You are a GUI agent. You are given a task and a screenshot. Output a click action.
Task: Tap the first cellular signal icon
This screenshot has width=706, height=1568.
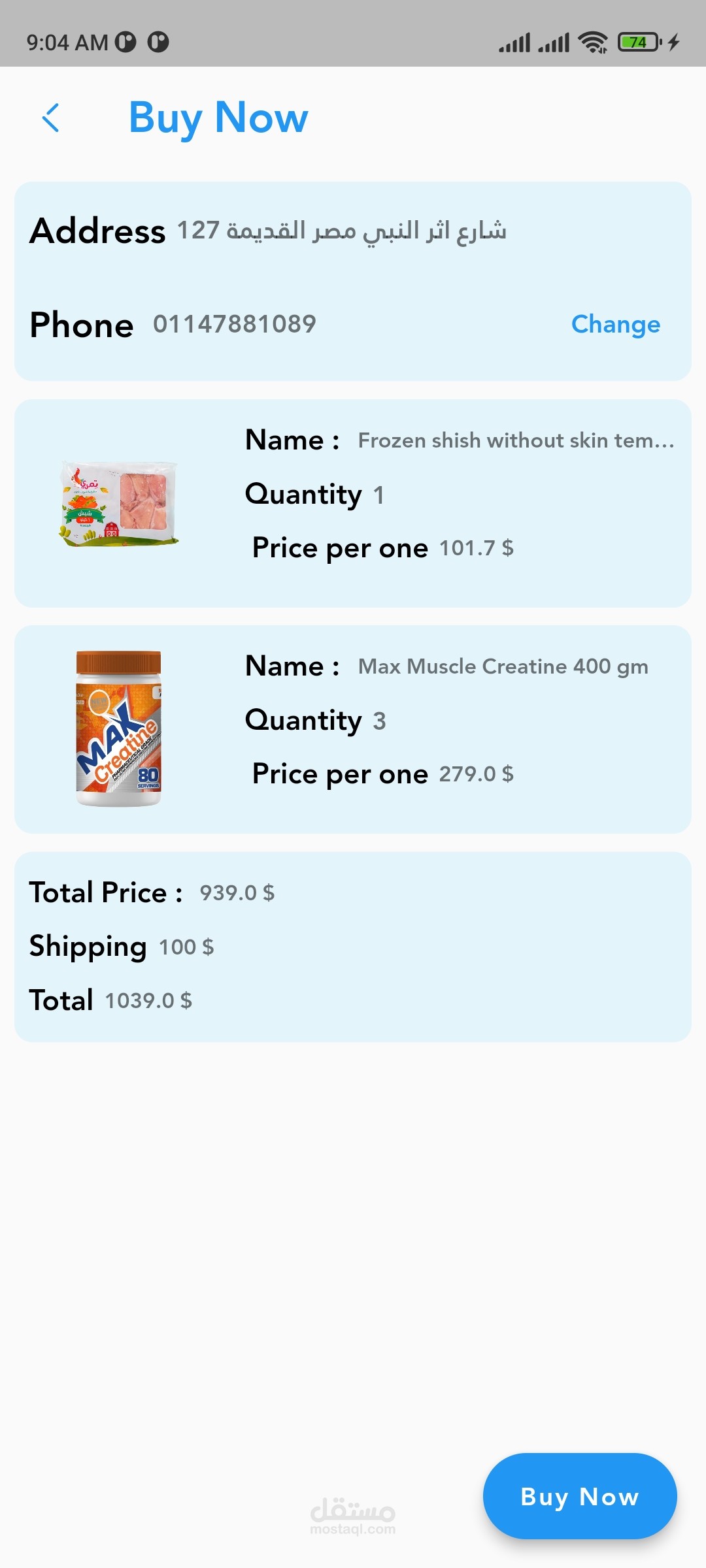click(514, 43)
